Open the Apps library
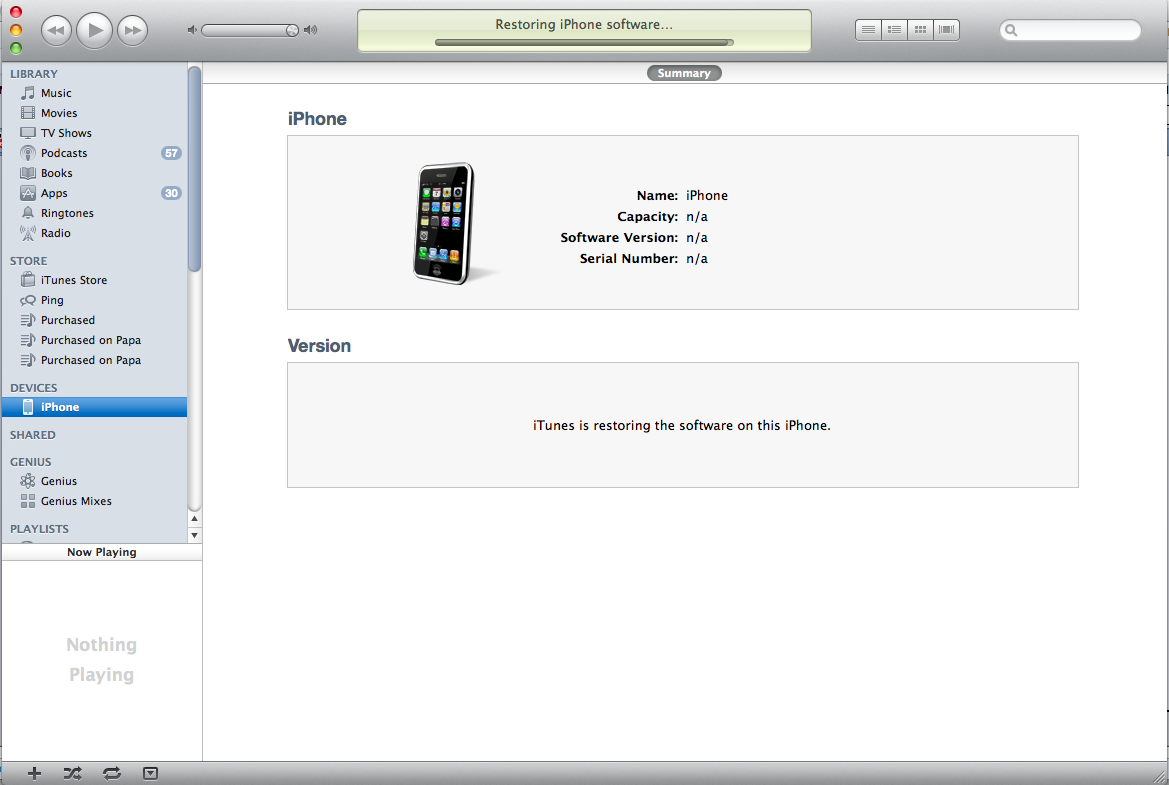This screenshot has width=1169, height=785. tap(94, 193)
